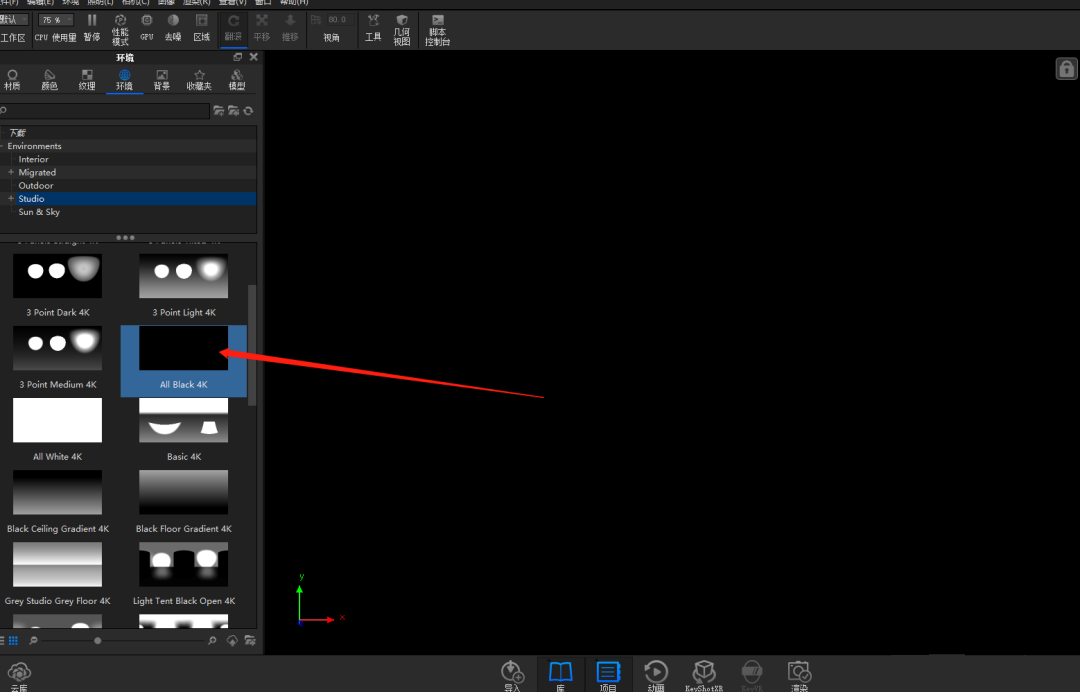Launch KeyShotXR from bottom toolbar
The image size is (1080, 692).
[704, 674]
